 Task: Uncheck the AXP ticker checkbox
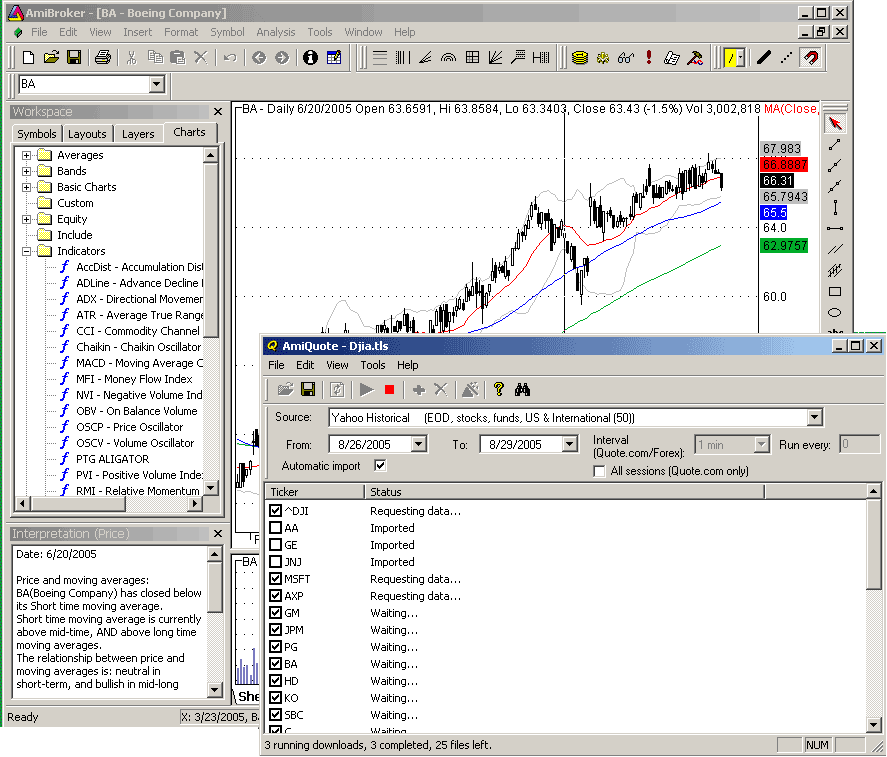click(275, 595)
